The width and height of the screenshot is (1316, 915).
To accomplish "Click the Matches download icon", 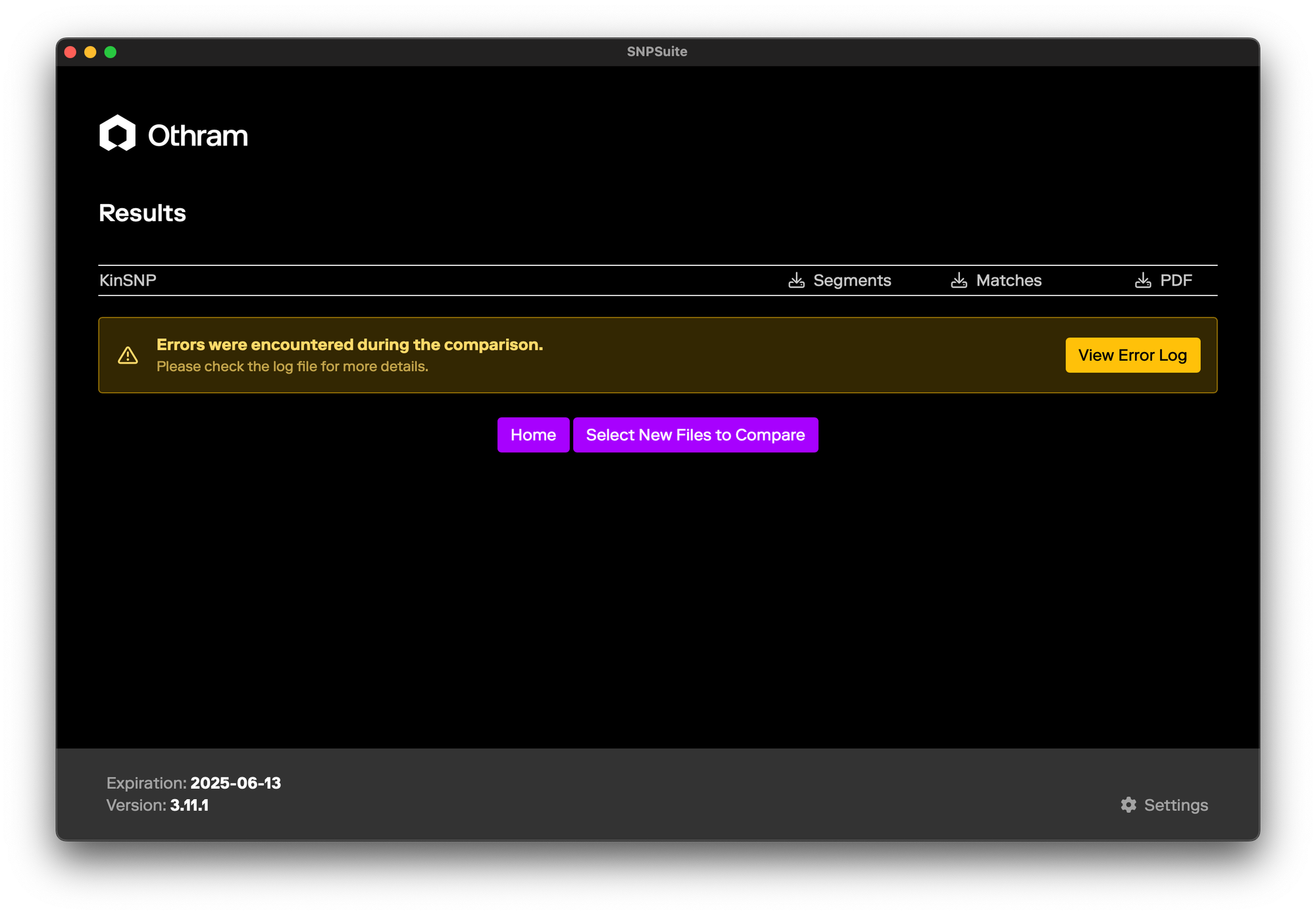I will pyautogui.click(x=959, y=280).
